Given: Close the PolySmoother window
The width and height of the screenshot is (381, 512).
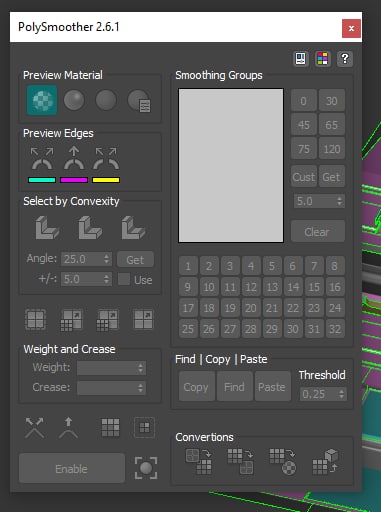Looking at the screenshot, I should (x=351, y=28).
